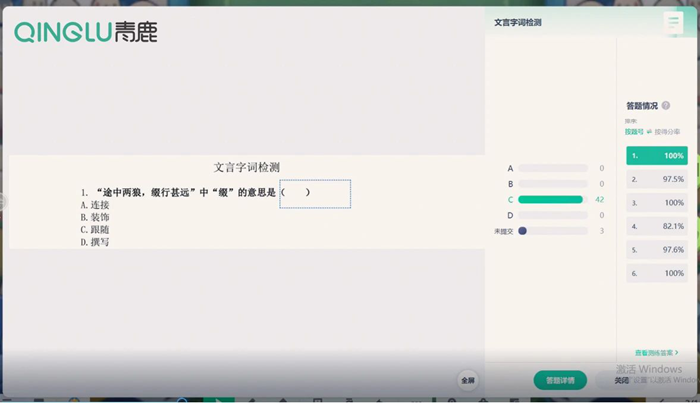Click the green option C result bar

550,200
